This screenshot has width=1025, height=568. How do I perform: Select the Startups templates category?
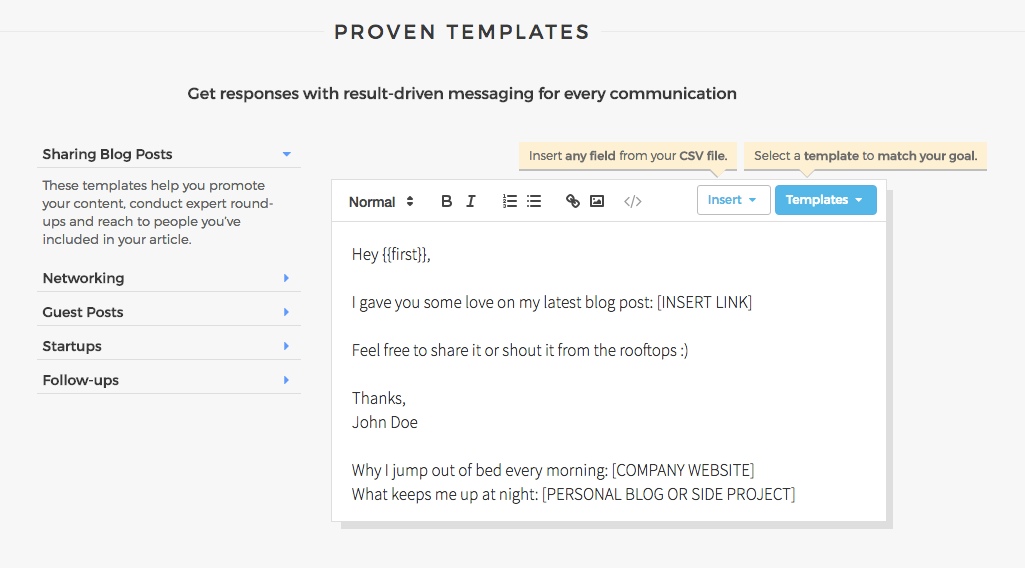pyautogui.click(x=72, y=346)
